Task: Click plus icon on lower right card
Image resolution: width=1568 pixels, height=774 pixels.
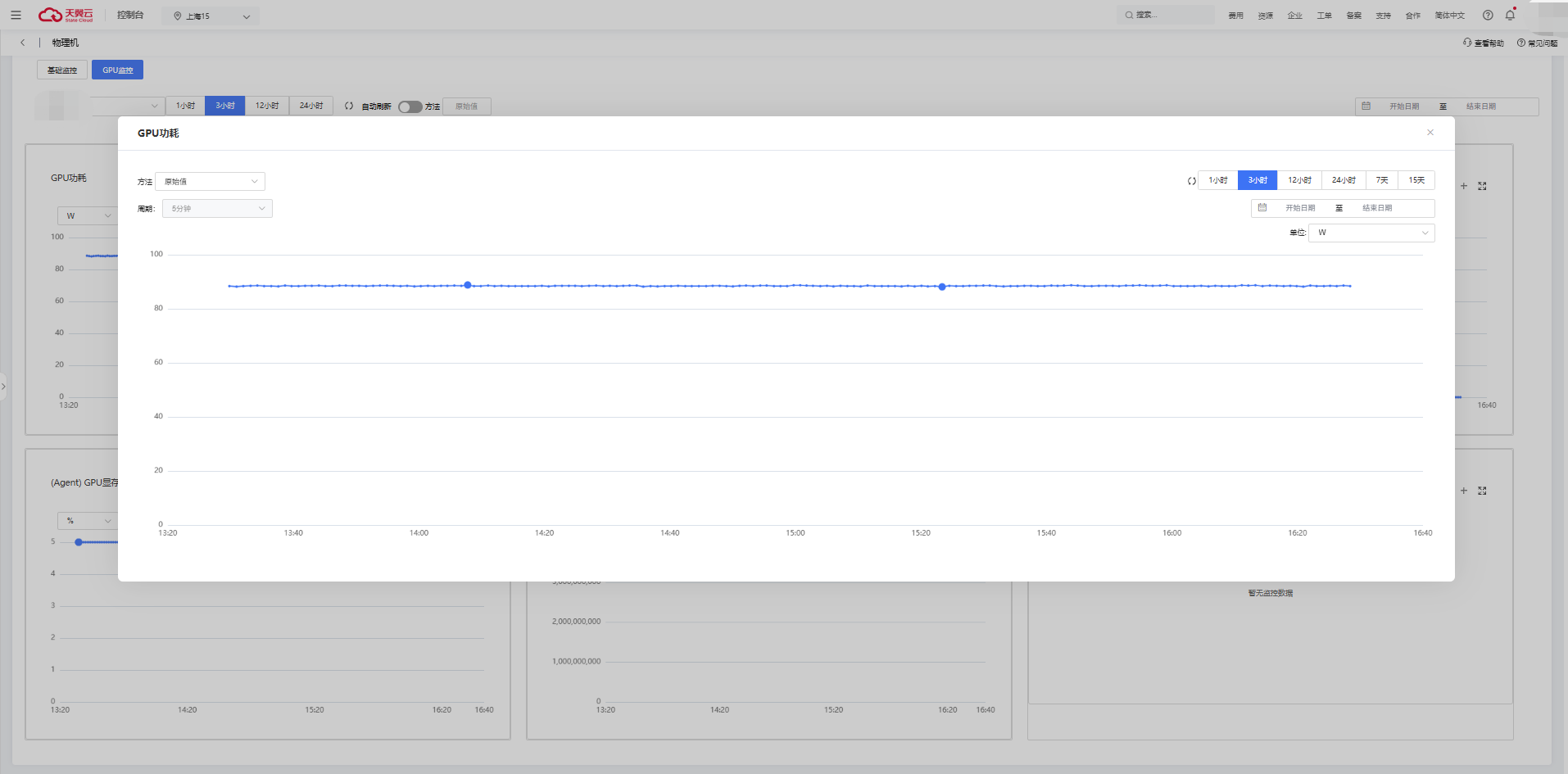Action: click(1464, 491)
